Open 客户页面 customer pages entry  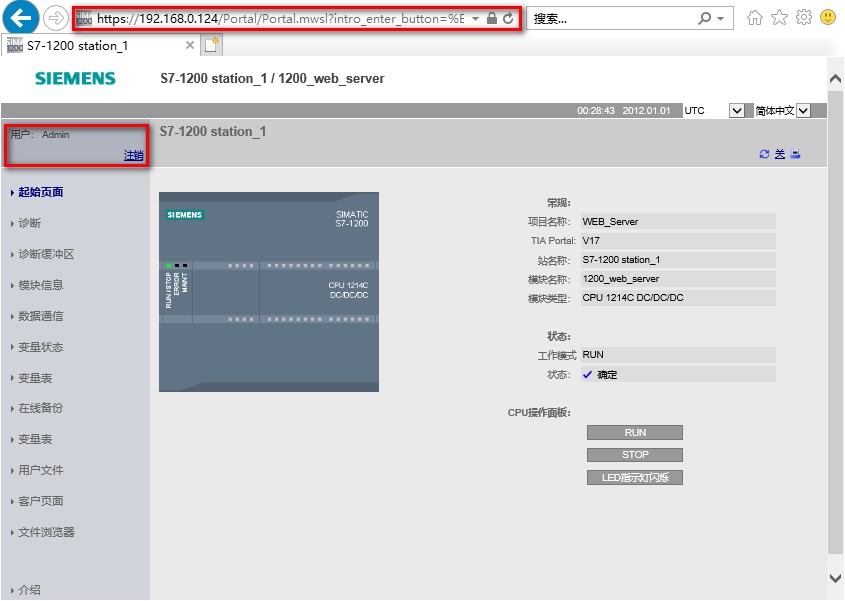(41, 501)
